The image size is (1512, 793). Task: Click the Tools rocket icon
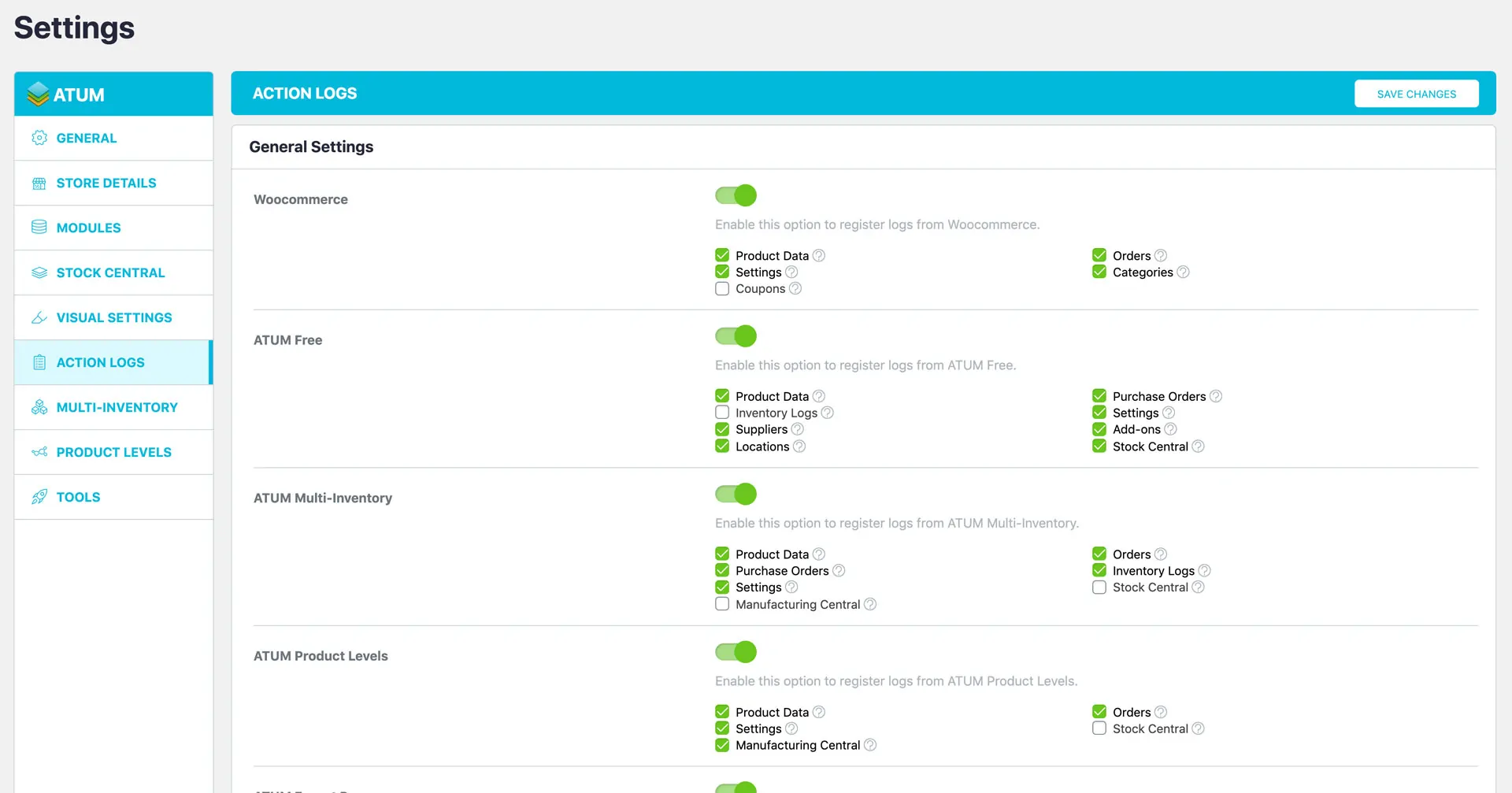39,497
